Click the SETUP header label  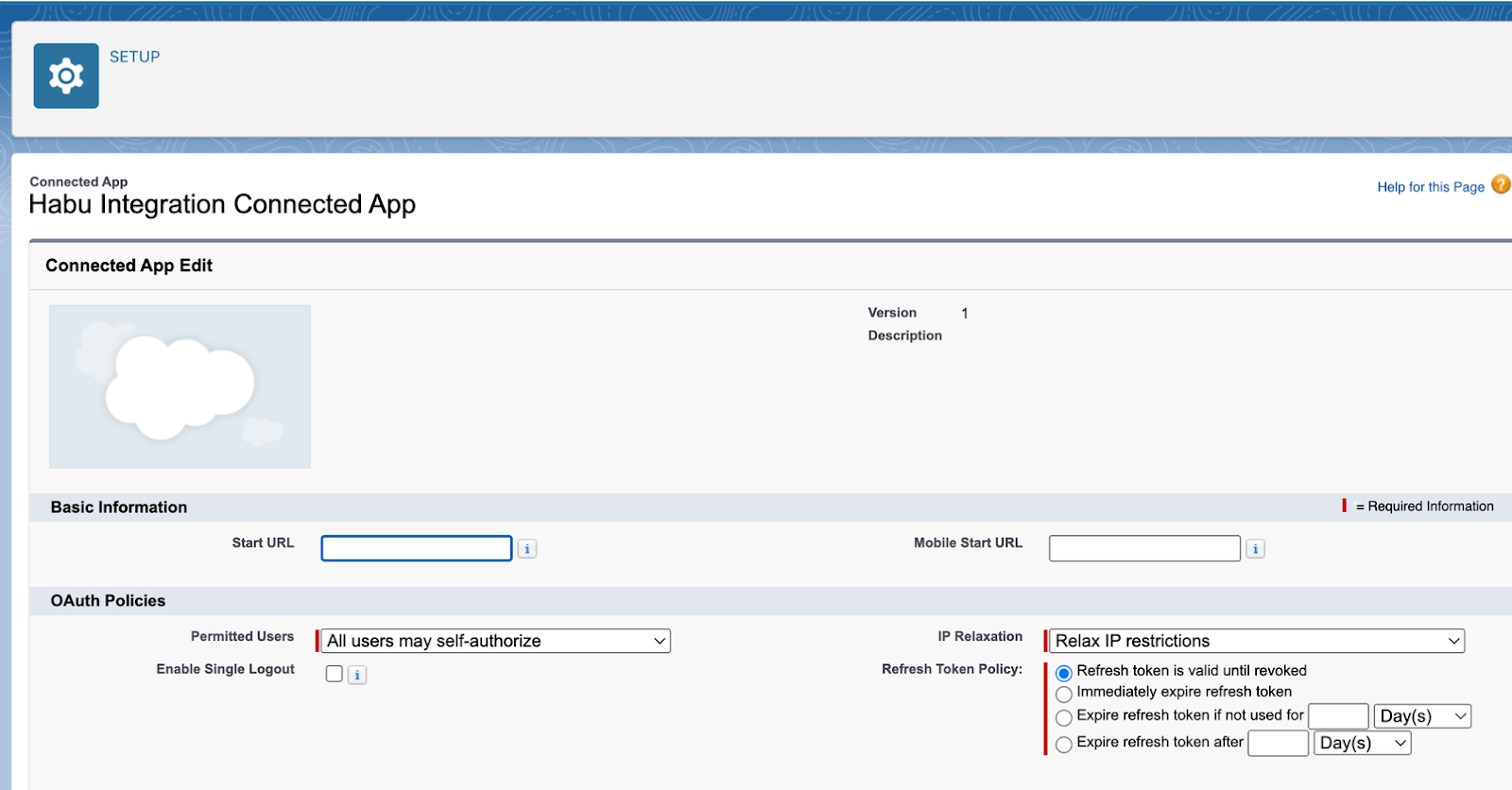click(x=134, y=57)
